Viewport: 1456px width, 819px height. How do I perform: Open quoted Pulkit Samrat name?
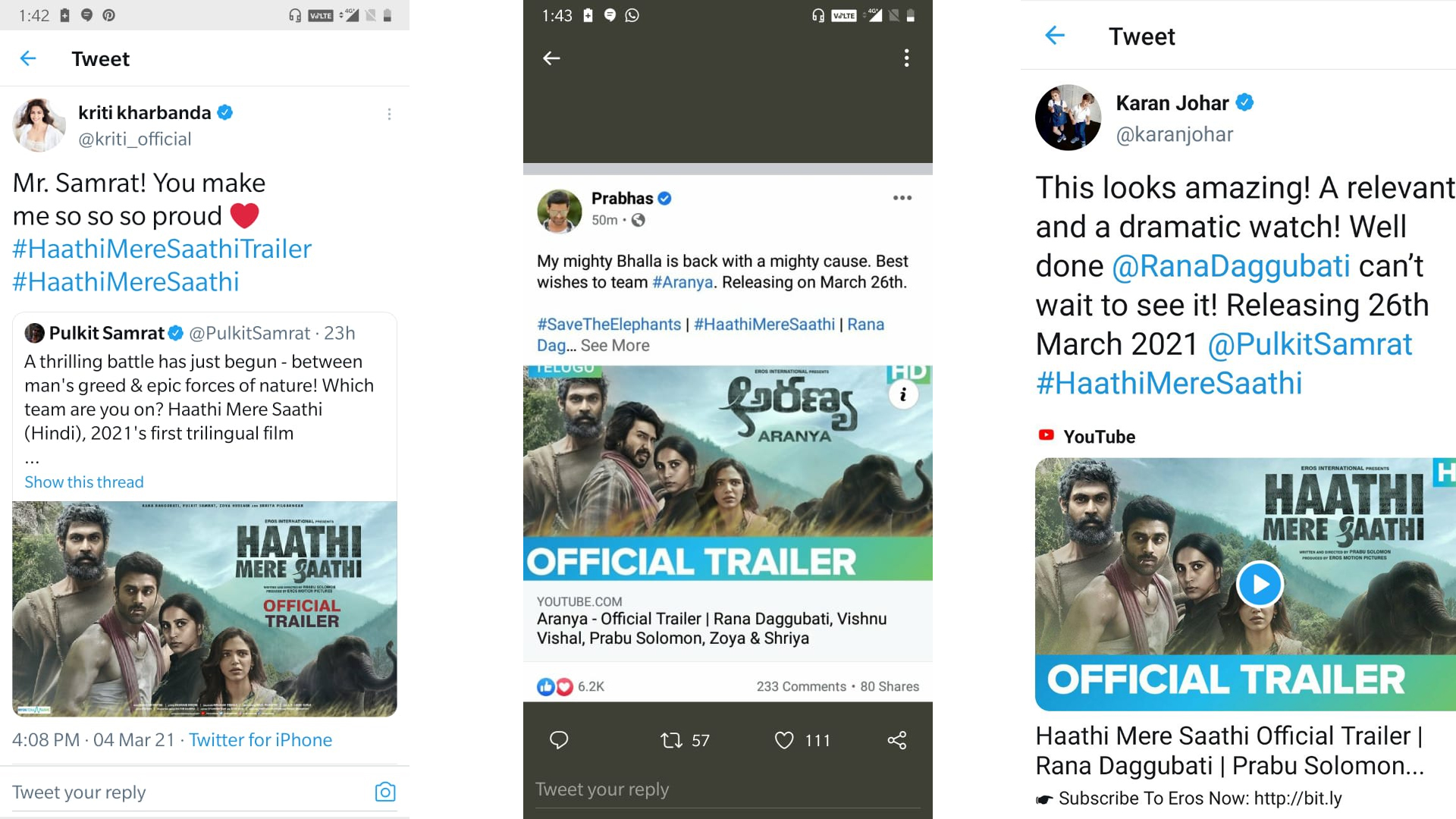106,333
